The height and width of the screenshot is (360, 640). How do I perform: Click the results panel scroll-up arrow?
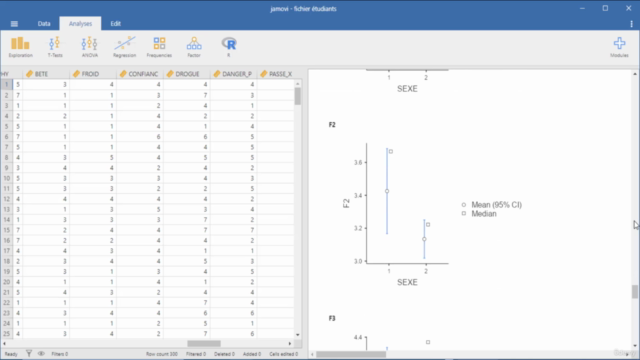635,74
